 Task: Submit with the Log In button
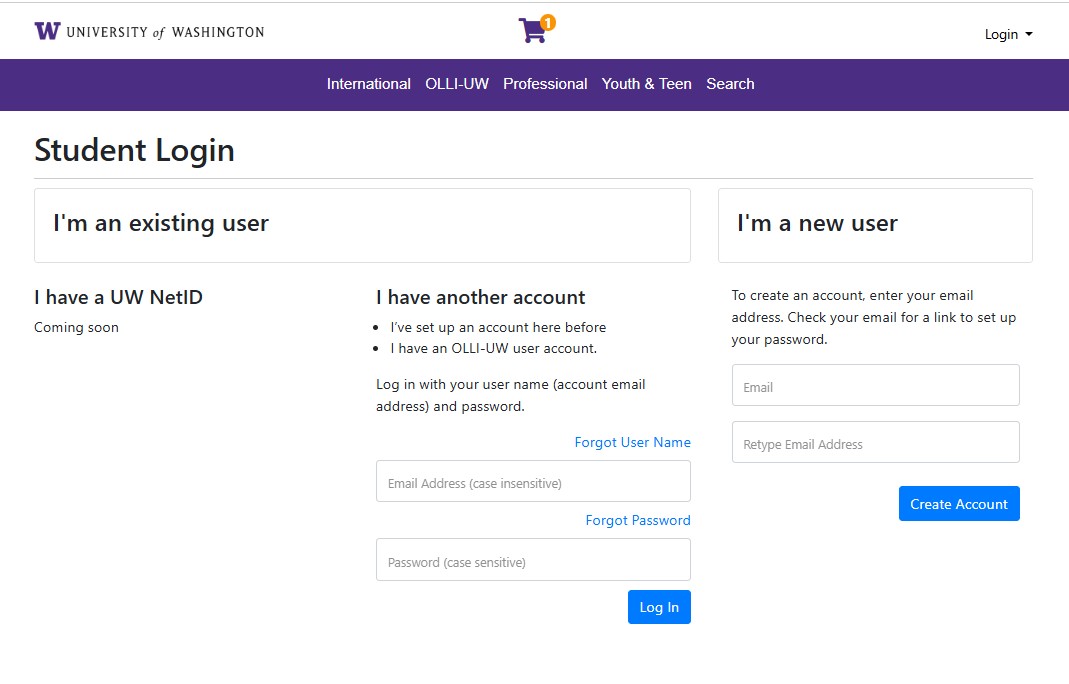(659, 607)
